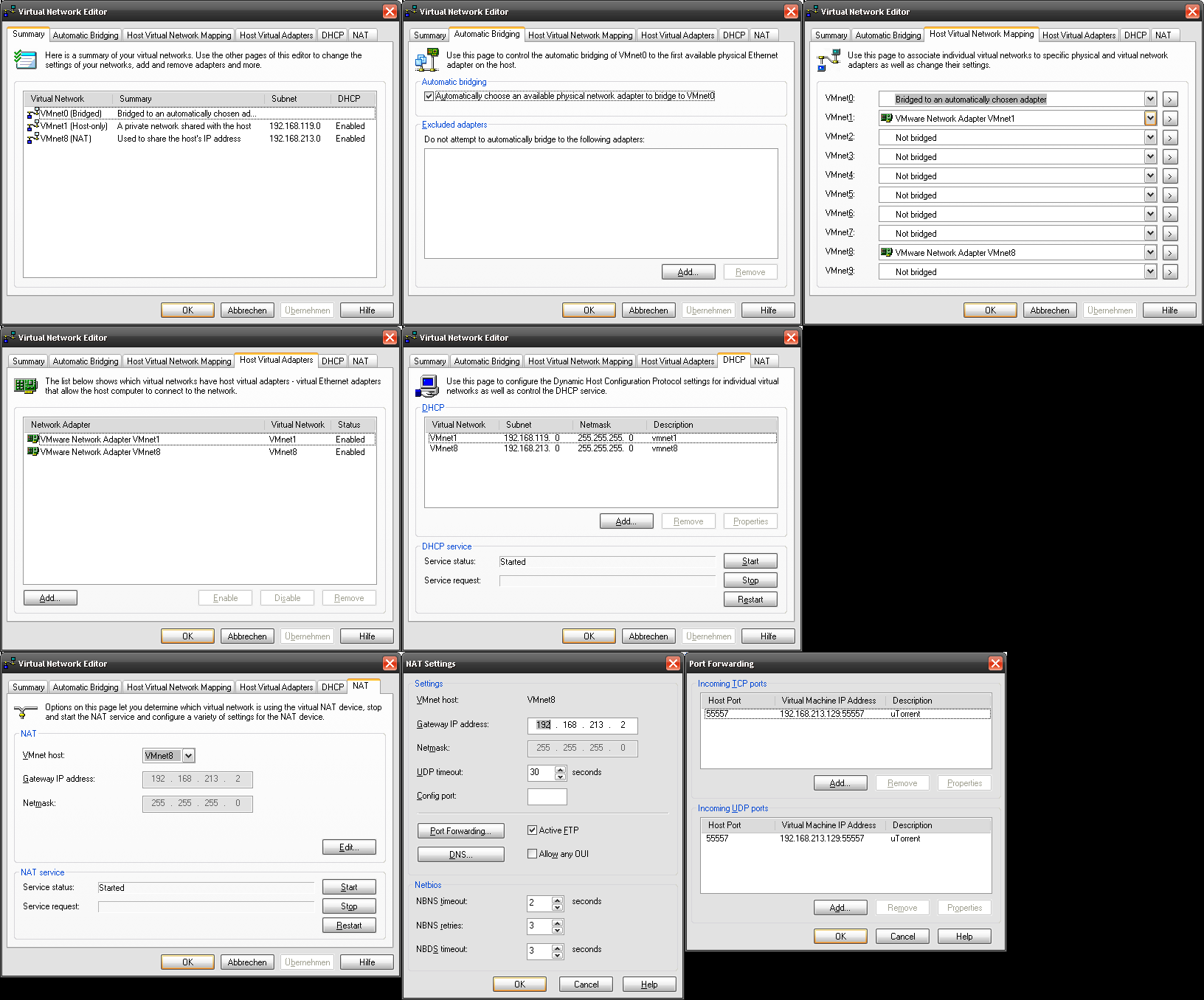The width and height of the screenshot is (1204, 1000).
Task: Click the arrow button beside the VMnet0 mapping
Action: (1170, 100)
